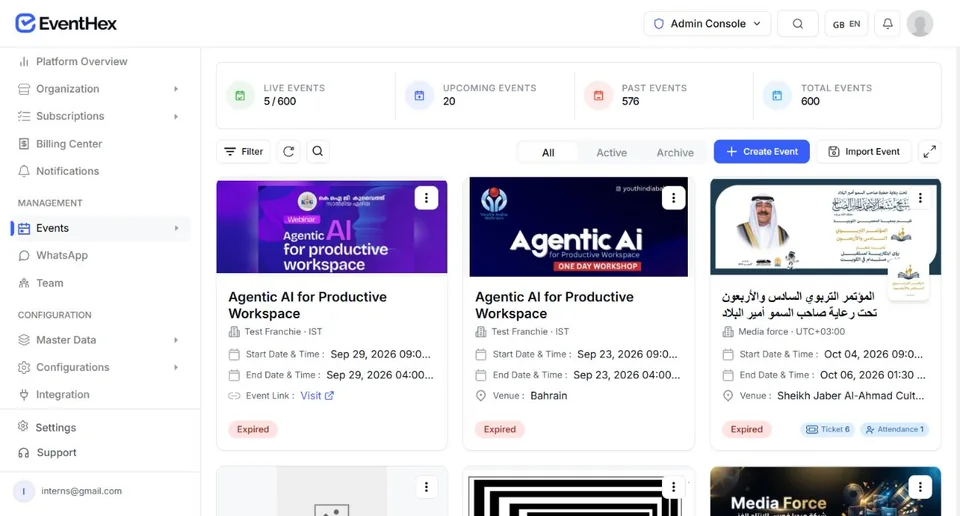Open the Team page
Image resolution: width=960 pixels, height=516 pixels.
pyautogui.click(x=50, y=283)
